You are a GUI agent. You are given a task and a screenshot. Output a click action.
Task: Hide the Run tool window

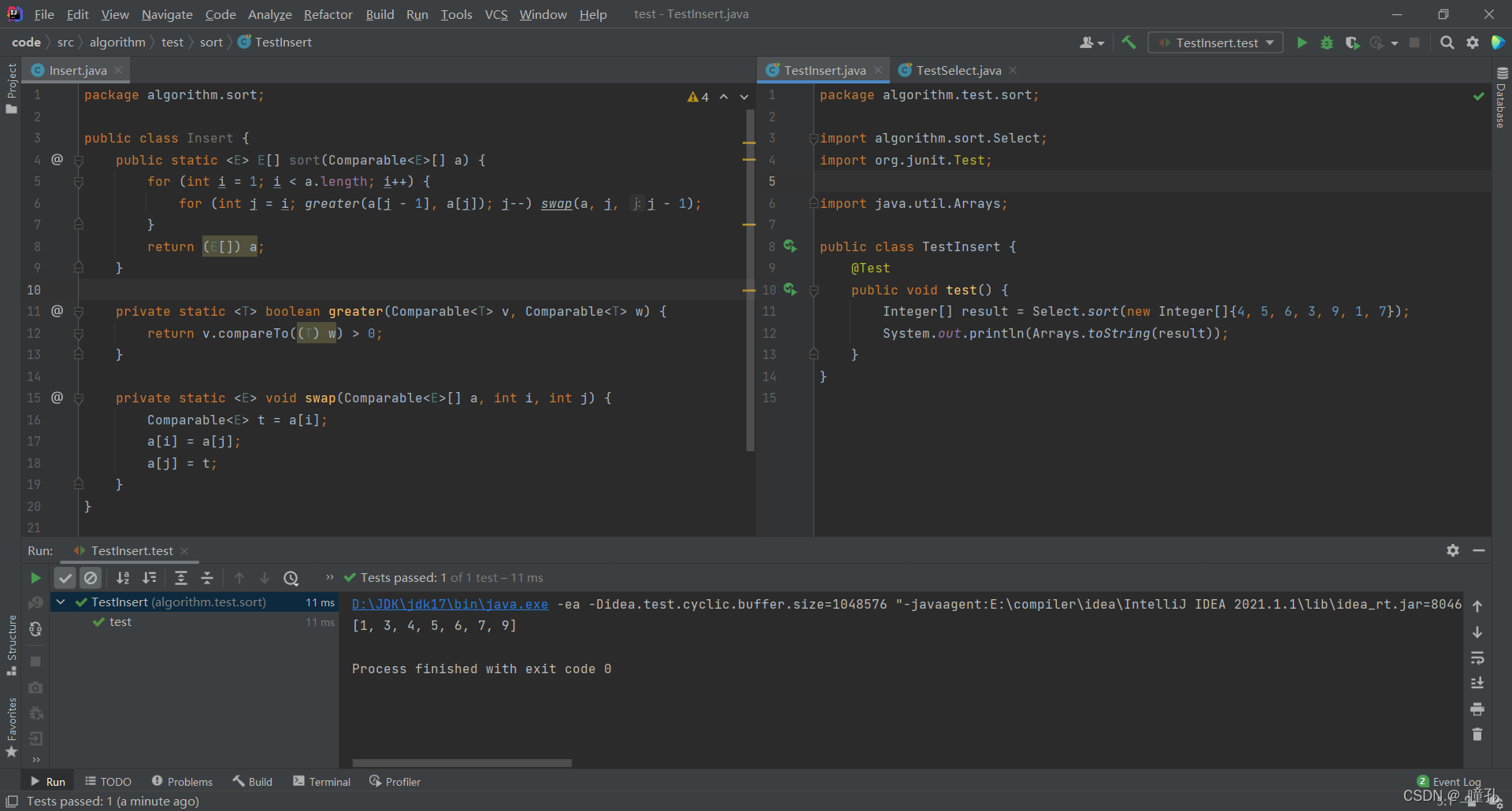[1479, 550]
